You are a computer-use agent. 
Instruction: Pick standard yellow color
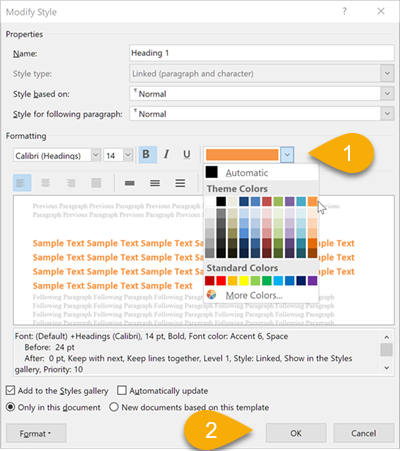click(244, 281)
